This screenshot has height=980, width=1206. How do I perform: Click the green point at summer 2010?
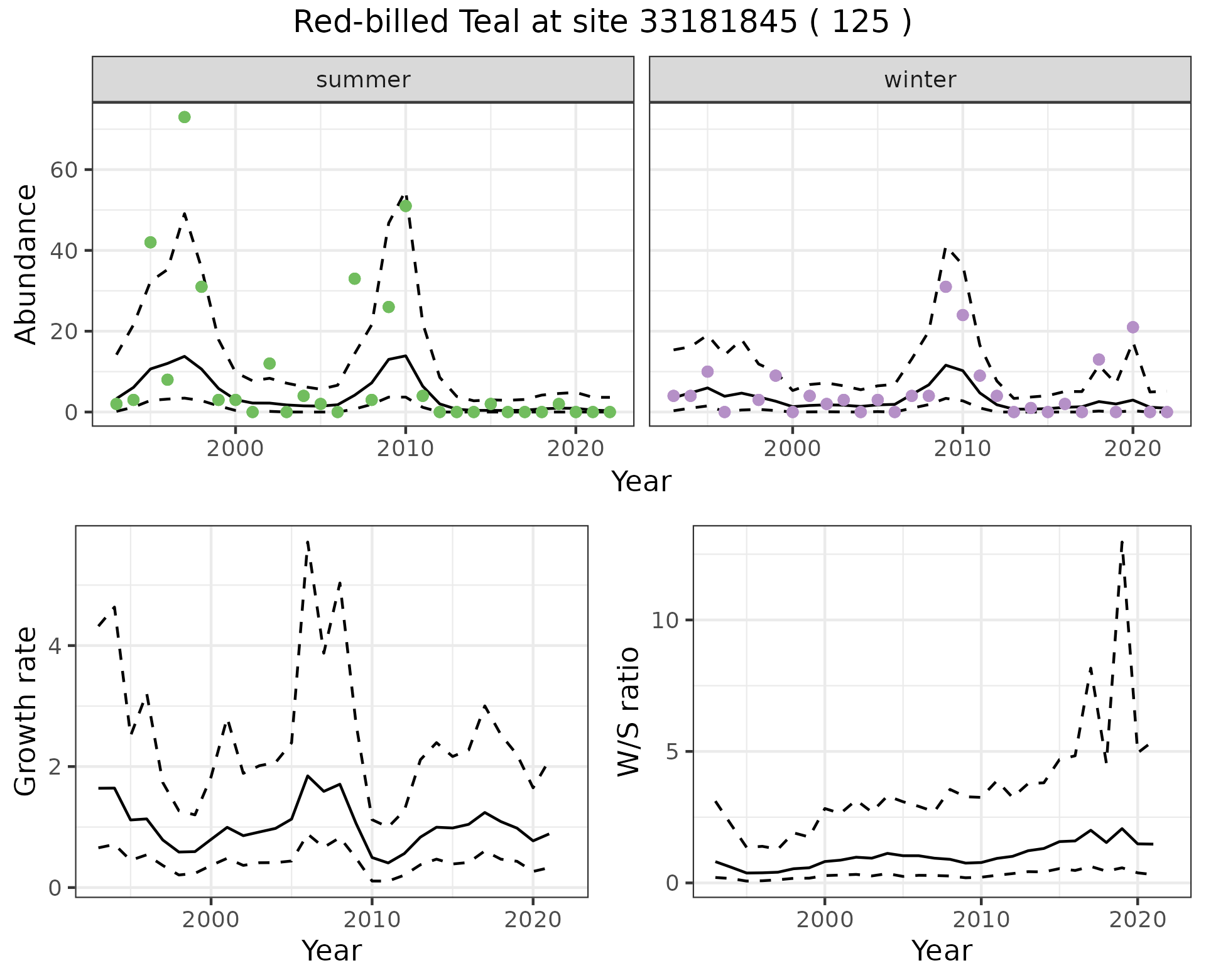(406, 206)
